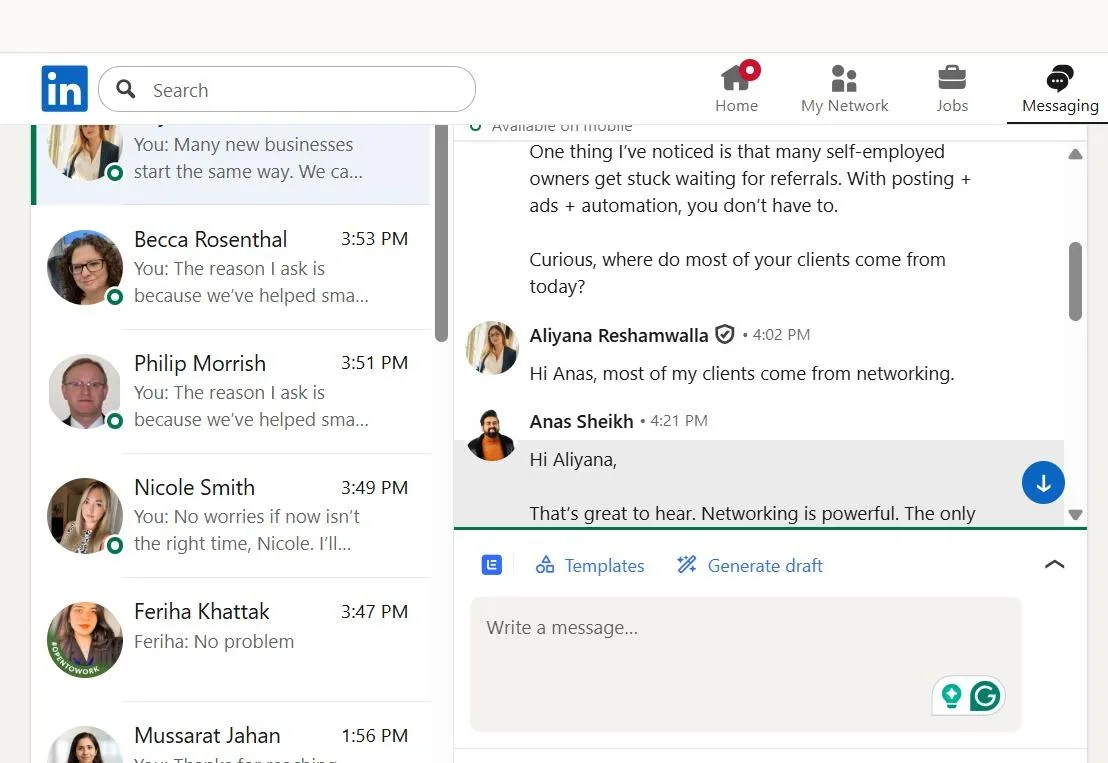Viewport: 1108px width, 763px height.
Task: Click the search magnifier icon
Action: click(126, 89)
